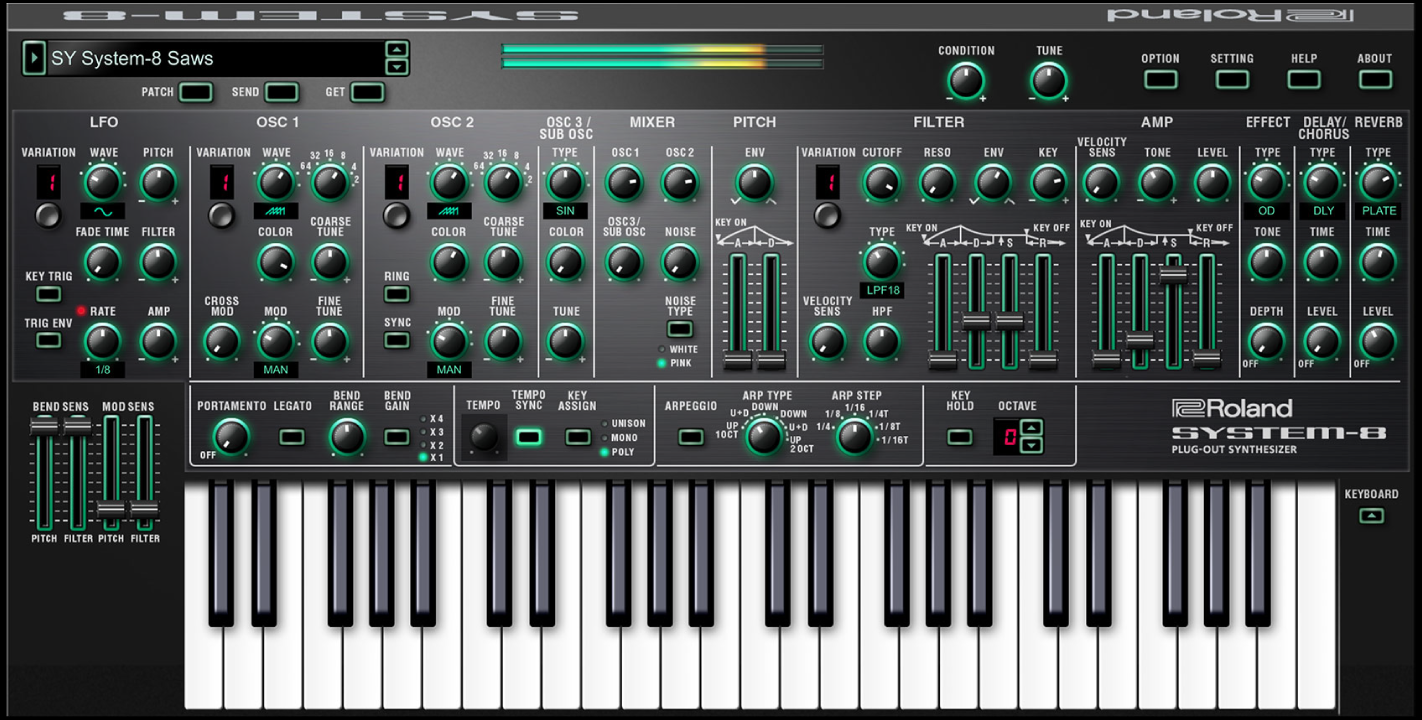Collapse the KEYBOARD panel

1371,516
